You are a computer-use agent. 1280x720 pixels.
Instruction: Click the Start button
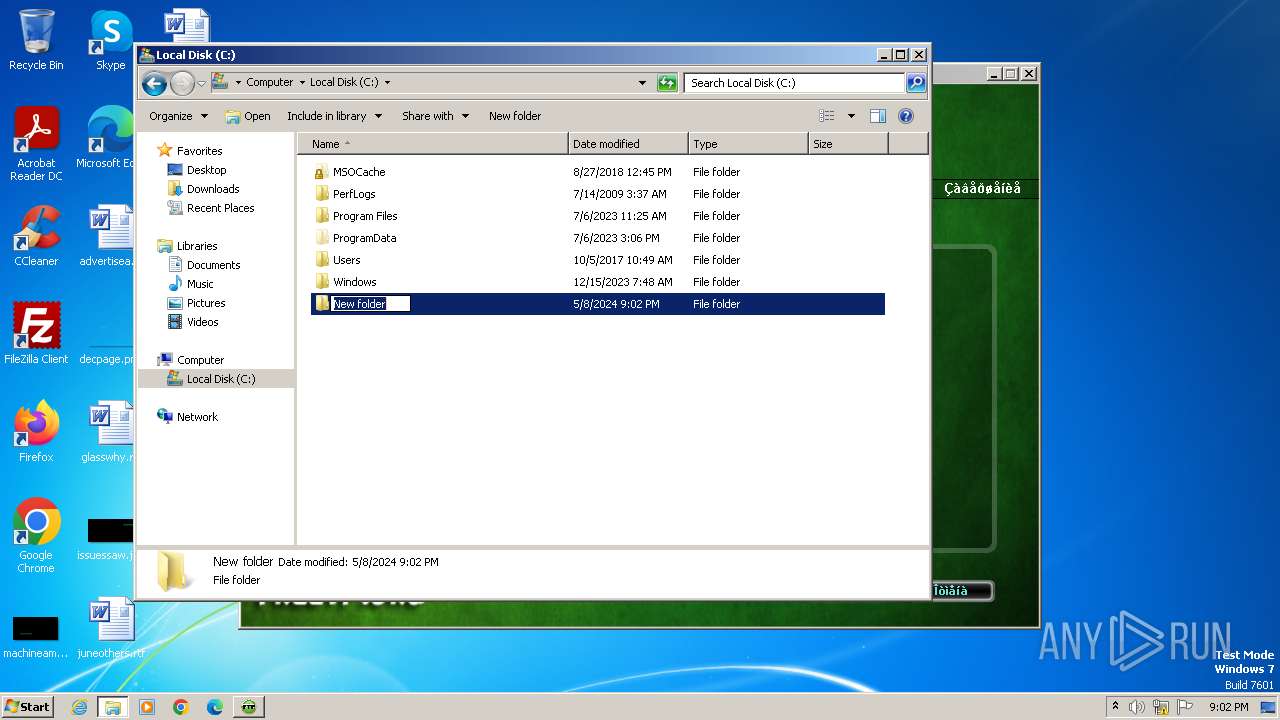(28, 706)
